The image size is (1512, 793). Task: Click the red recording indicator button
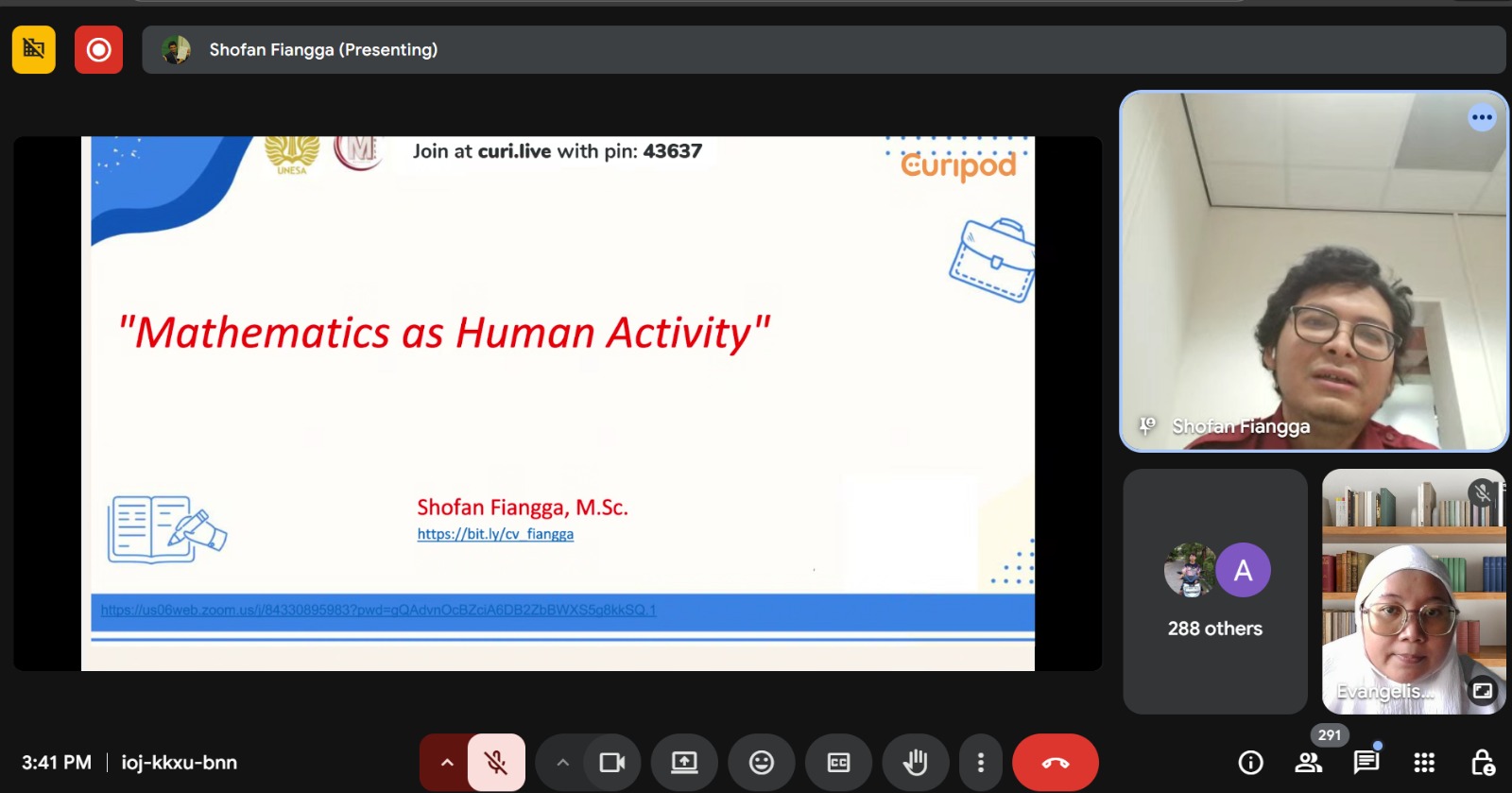point(98,49)
